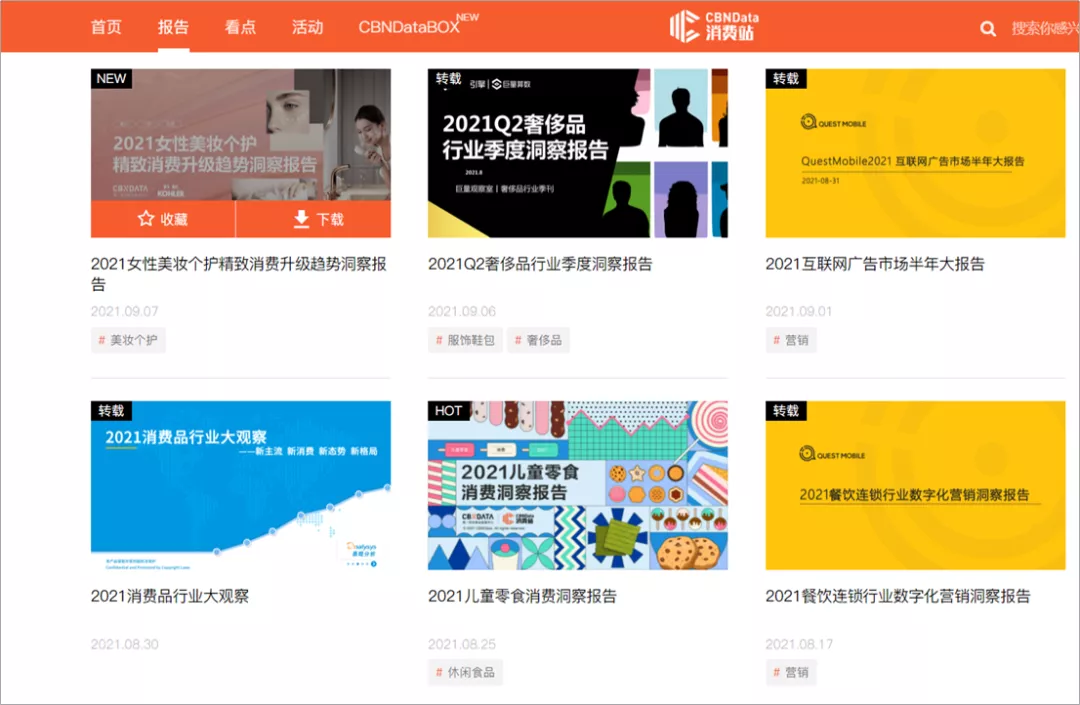Select the 服饰鞋包 tag
Image resolution: width=1080 pixels, height=705 pixels.
click(466, 340)
